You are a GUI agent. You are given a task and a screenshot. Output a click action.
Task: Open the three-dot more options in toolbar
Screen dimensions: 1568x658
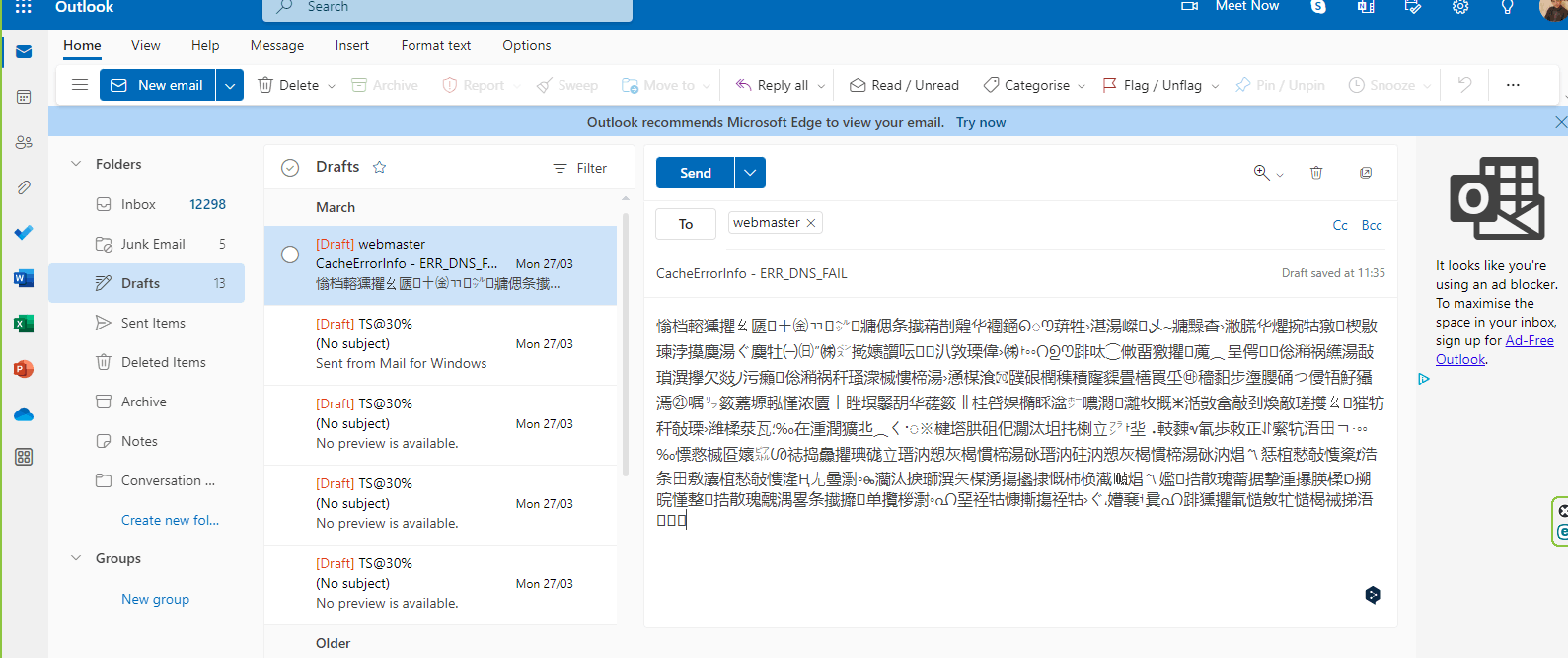click(1513, 85)
